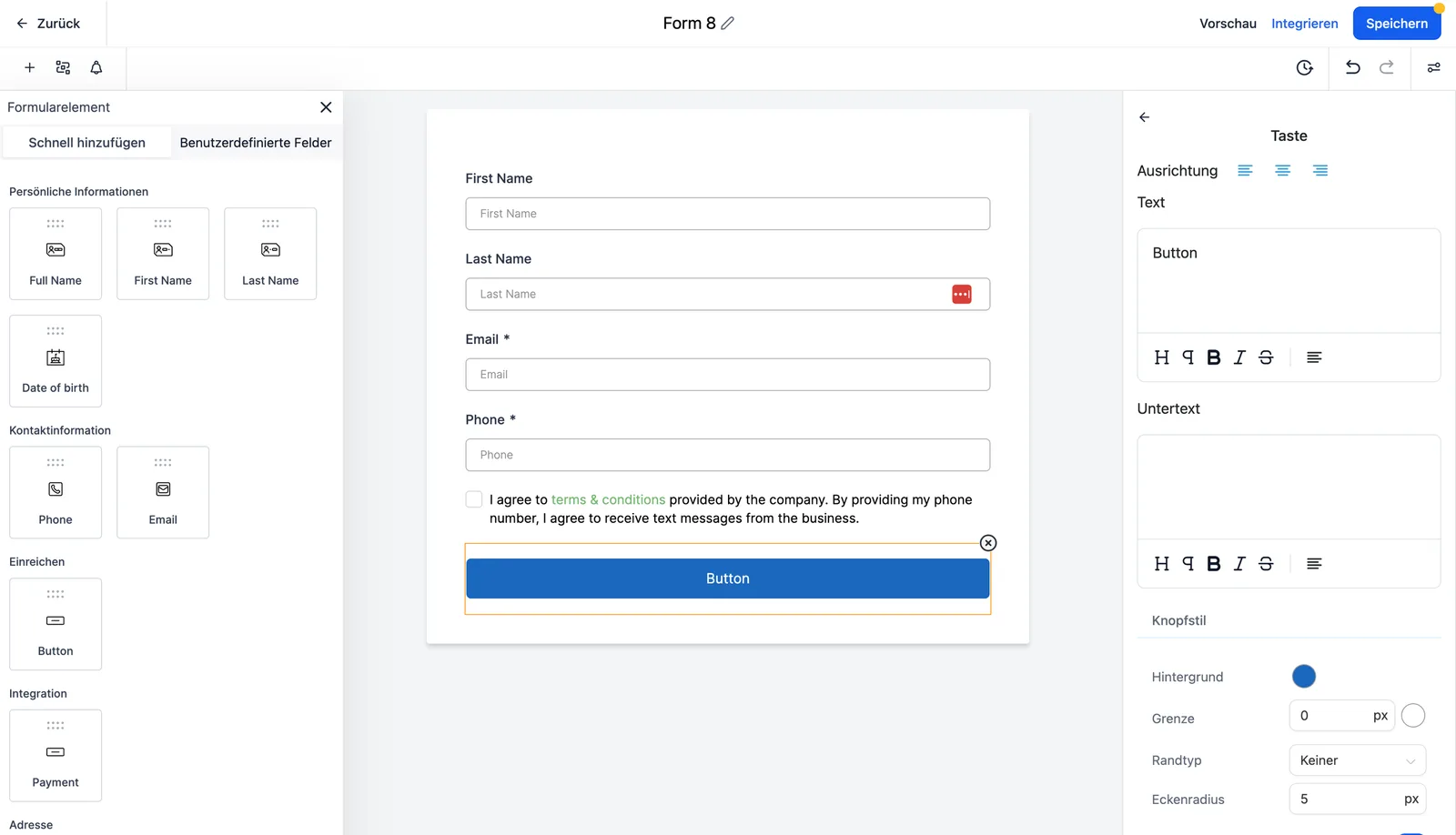This screenshot has height=835, width=1456.
Task: Click the Eckenradius value field
Action: tap(1357, 800)
